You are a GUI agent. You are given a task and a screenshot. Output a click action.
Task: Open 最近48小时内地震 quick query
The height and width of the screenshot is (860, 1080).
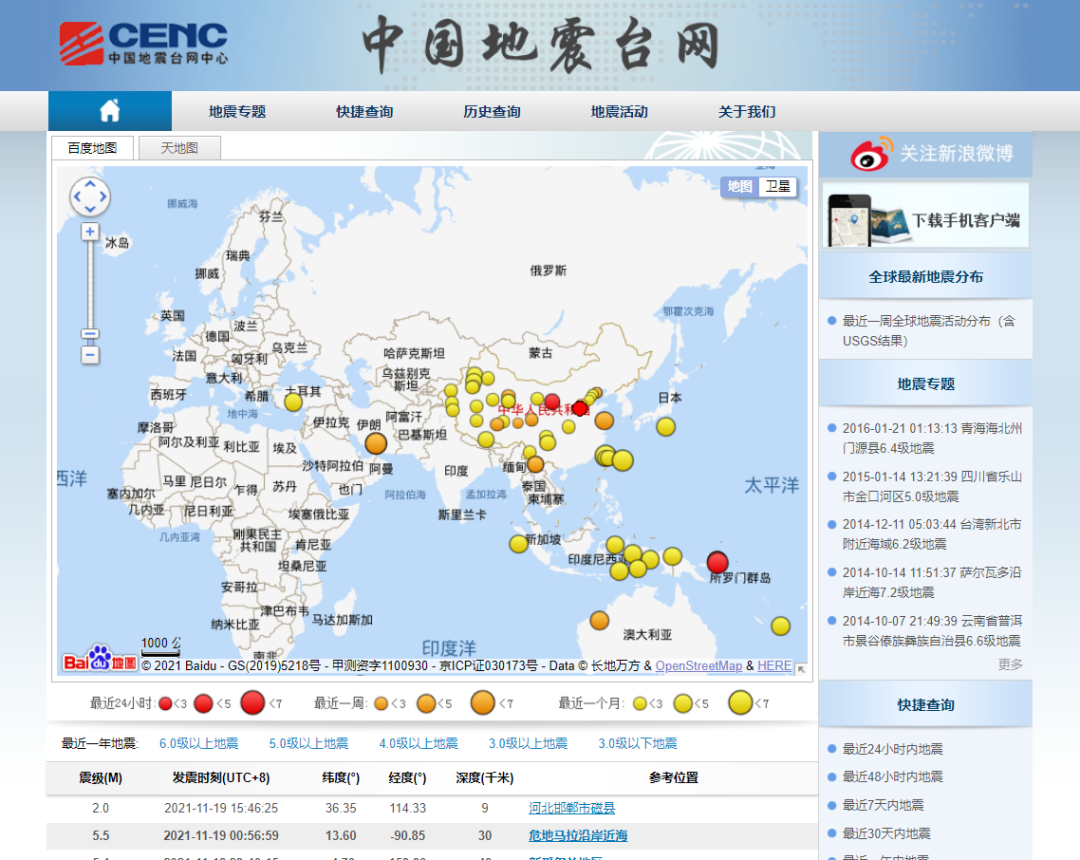893,777
